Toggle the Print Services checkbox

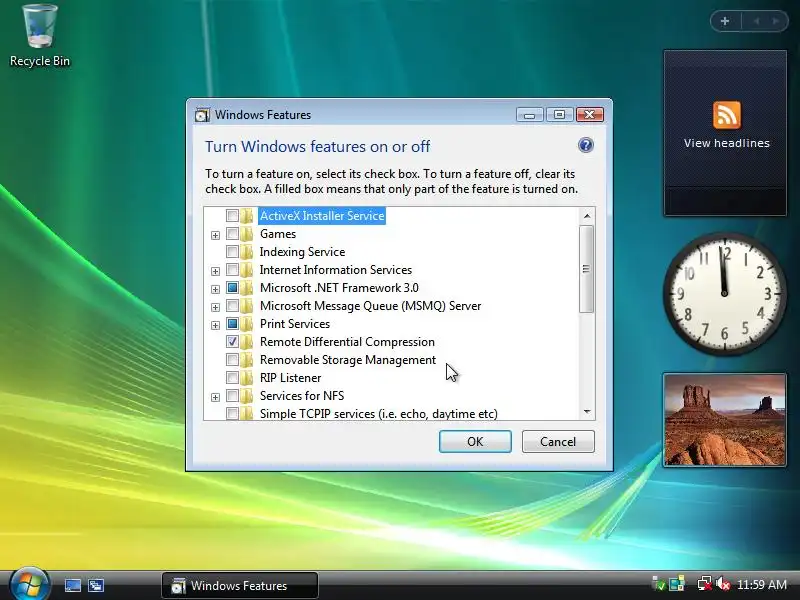[x=232, y=323]
